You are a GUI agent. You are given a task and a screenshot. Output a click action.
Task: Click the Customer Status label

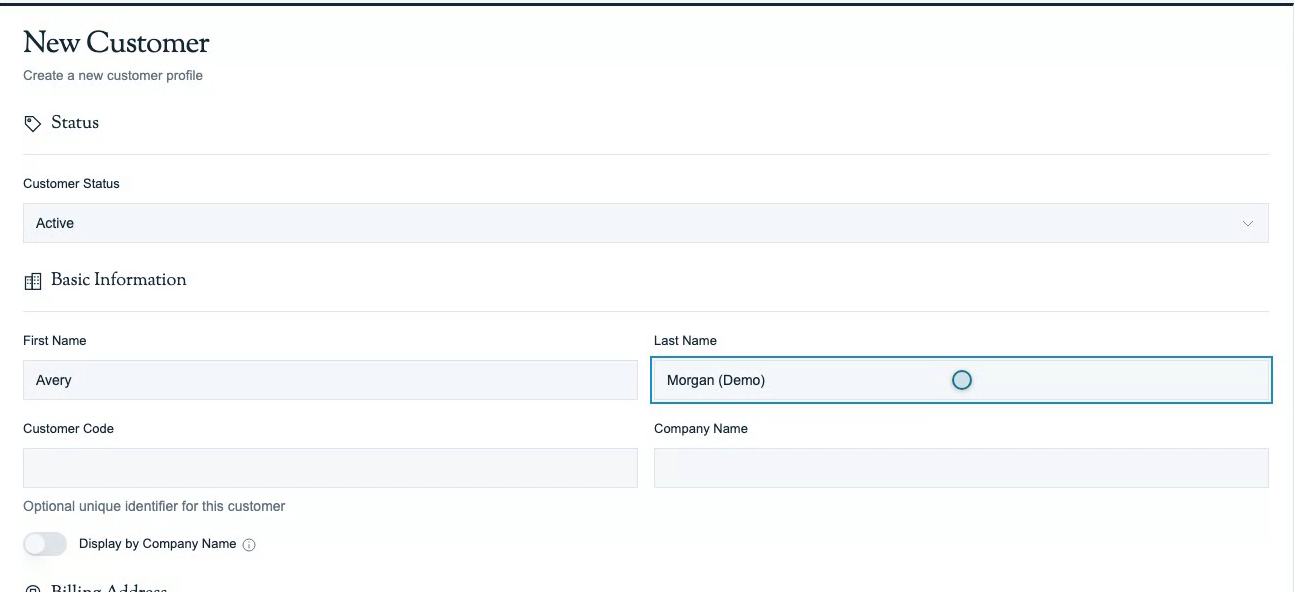click(x=71, y=184)
